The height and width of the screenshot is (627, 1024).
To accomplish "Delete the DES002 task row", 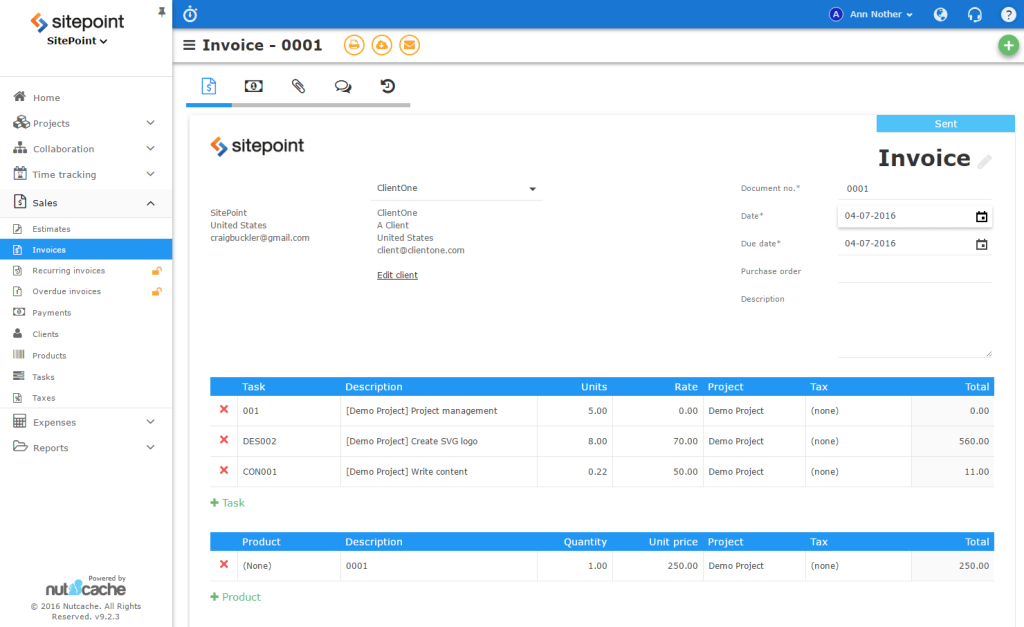I will (224, 440).
